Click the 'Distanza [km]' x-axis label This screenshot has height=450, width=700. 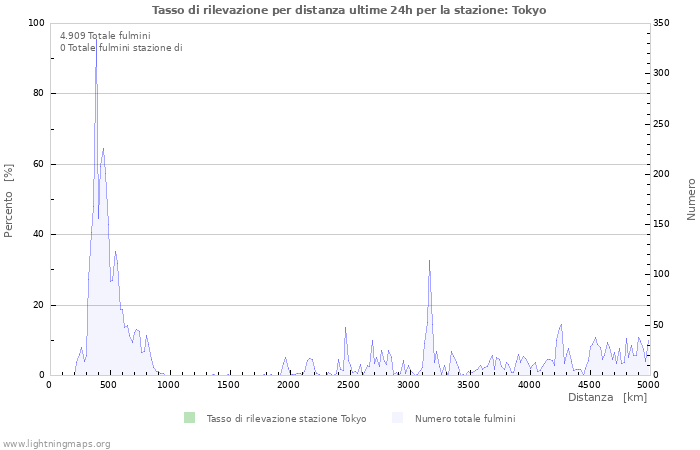pyautogui.click(x=607, y=397)
